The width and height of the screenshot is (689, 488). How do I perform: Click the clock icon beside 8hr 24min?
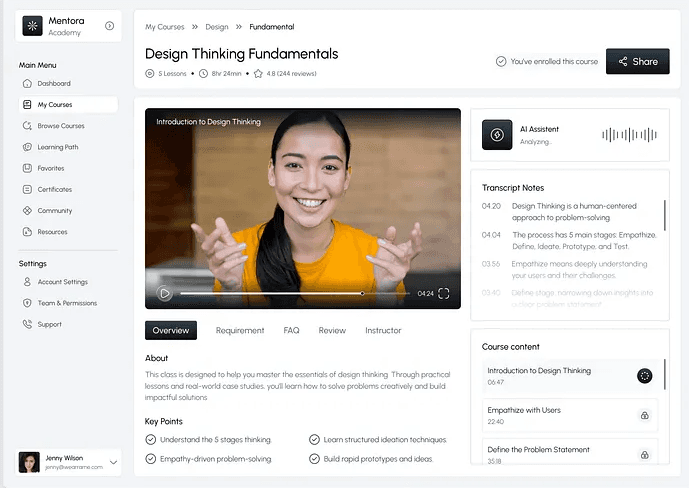pyautogui.click(x=203, y=73)
